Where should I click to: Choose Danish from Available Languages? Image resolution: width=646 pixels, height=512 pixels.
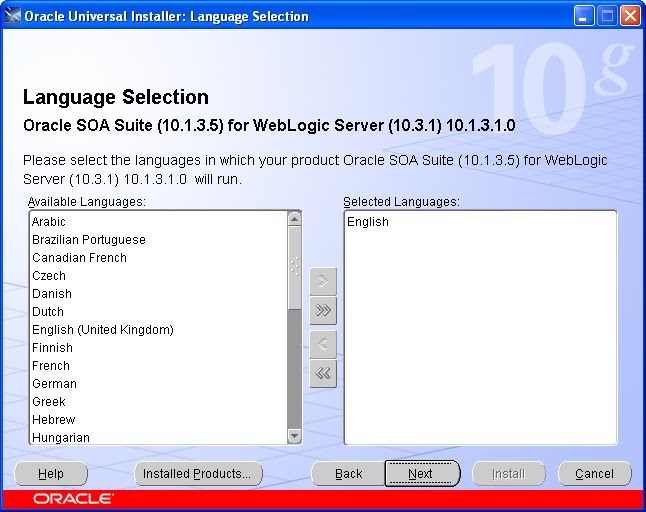159,294
